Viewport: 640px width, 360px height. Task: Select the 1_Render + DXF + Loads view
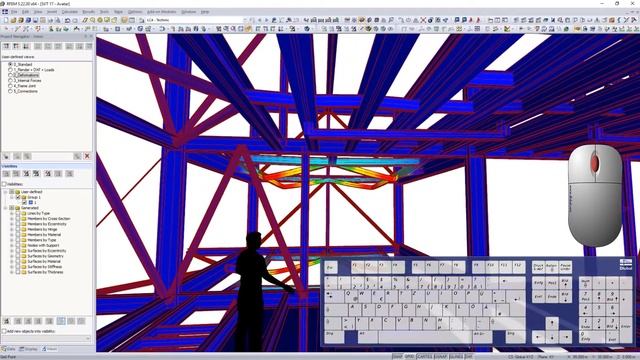(x=34, y=70)
